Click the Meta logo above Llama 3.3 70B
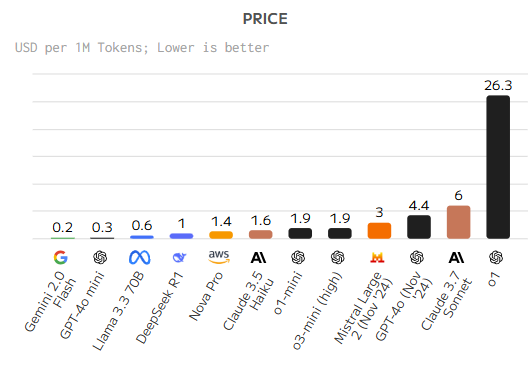Screen dimensions: 529x371 point(140,258)
